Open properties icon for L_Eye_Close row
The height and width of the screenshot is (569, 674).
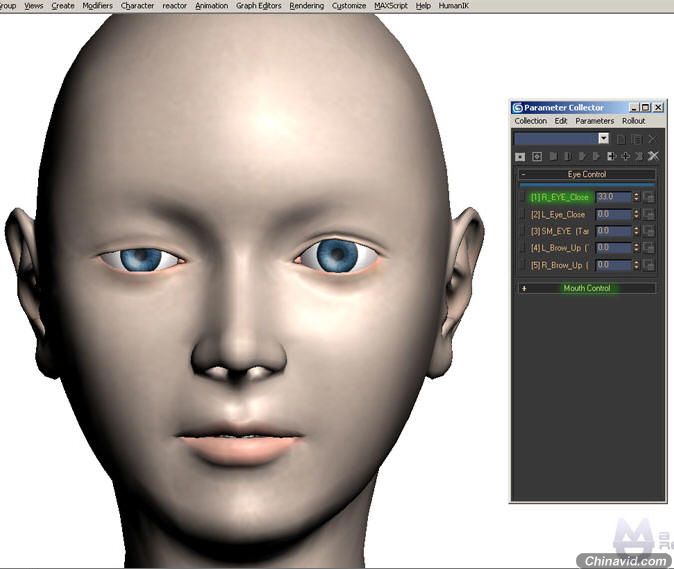click(648, 214)
